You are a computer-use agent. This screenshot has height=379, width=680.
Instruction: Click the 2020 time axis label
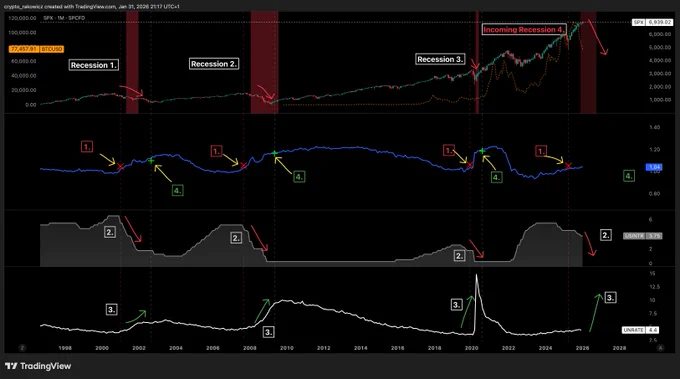pos(471,348)
